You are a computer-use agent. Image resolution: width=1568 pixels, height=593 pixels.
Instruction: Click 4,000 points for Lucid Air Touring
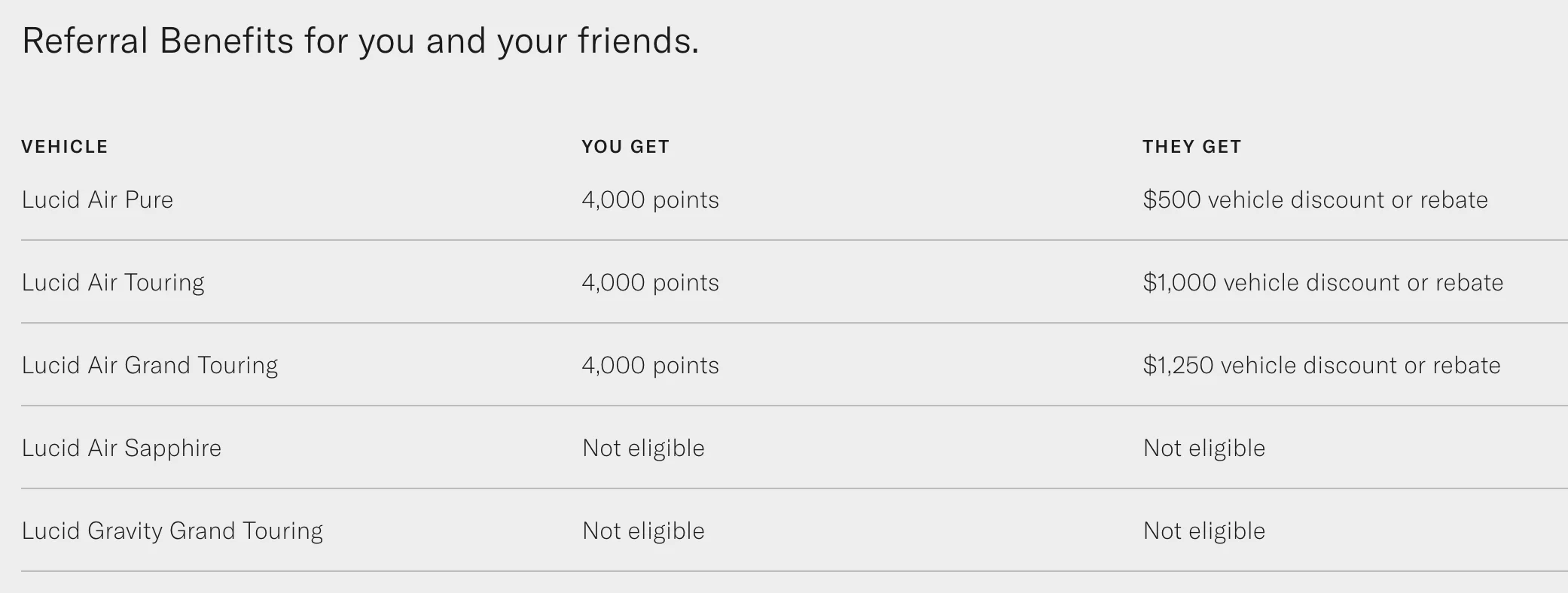651,282
